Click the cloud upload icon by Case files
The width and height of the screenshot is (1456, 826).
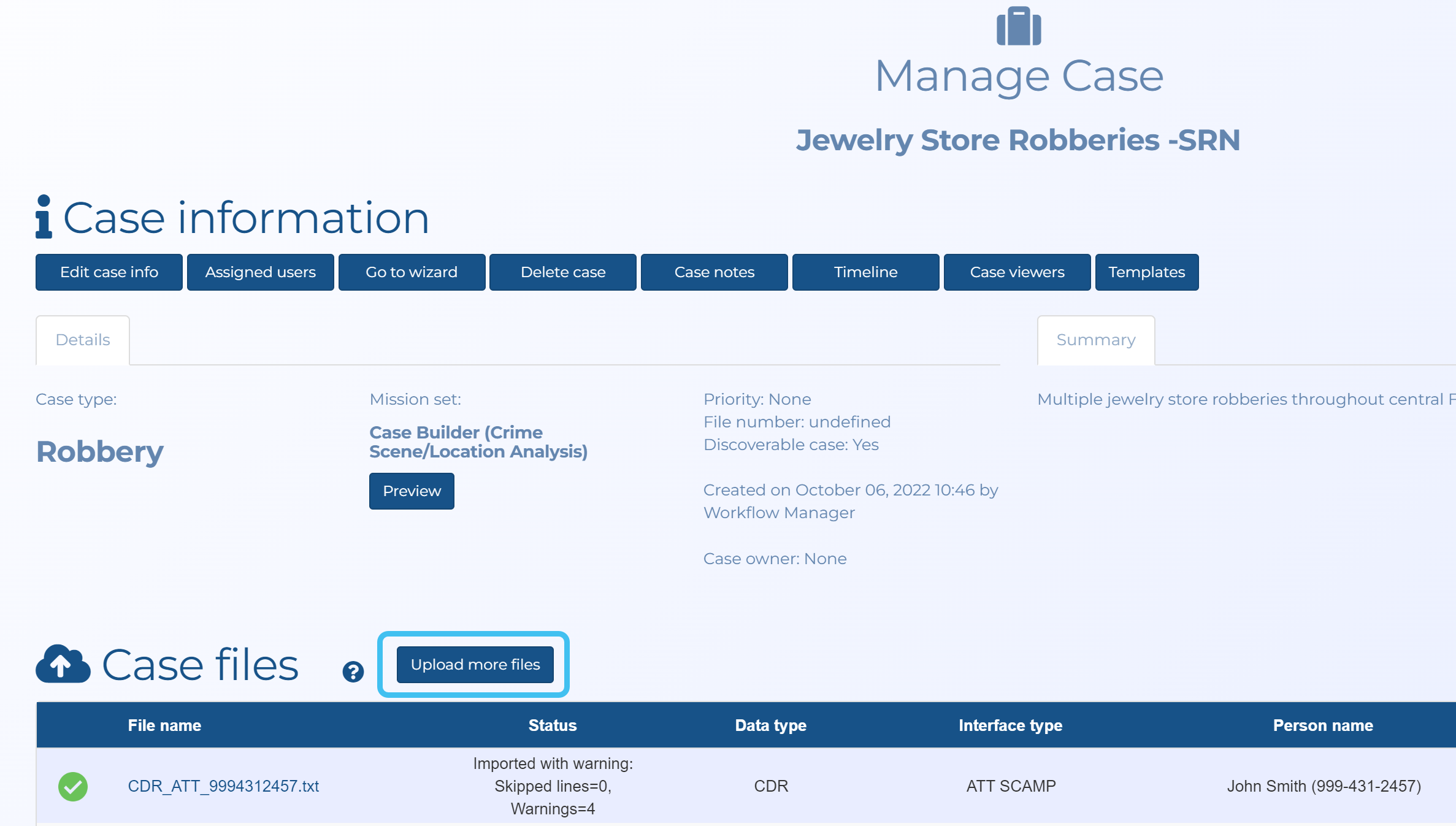(x=63, y=664)
